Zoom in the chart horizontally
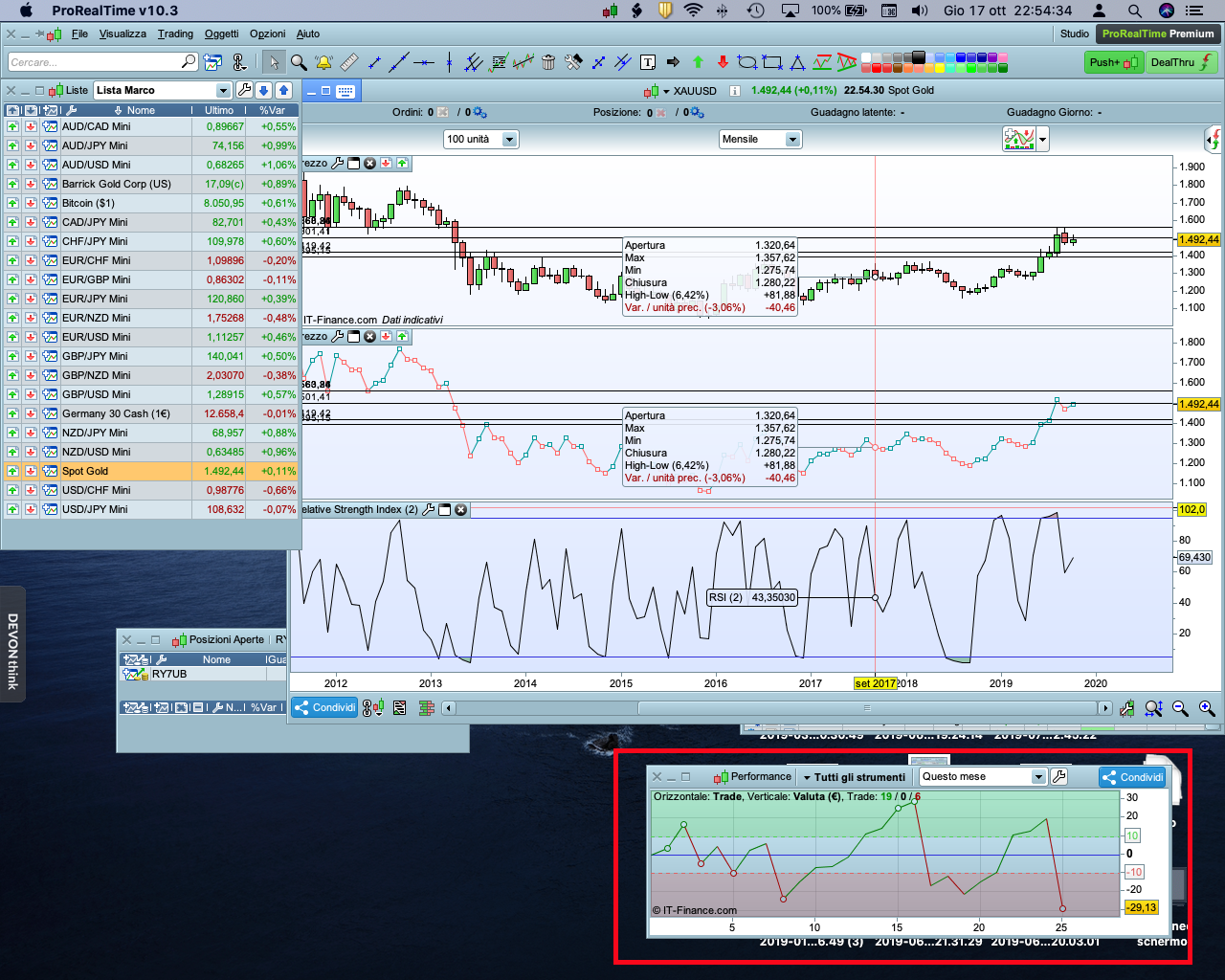The height and width of the screenshot is (980, 1225). 1207,708
